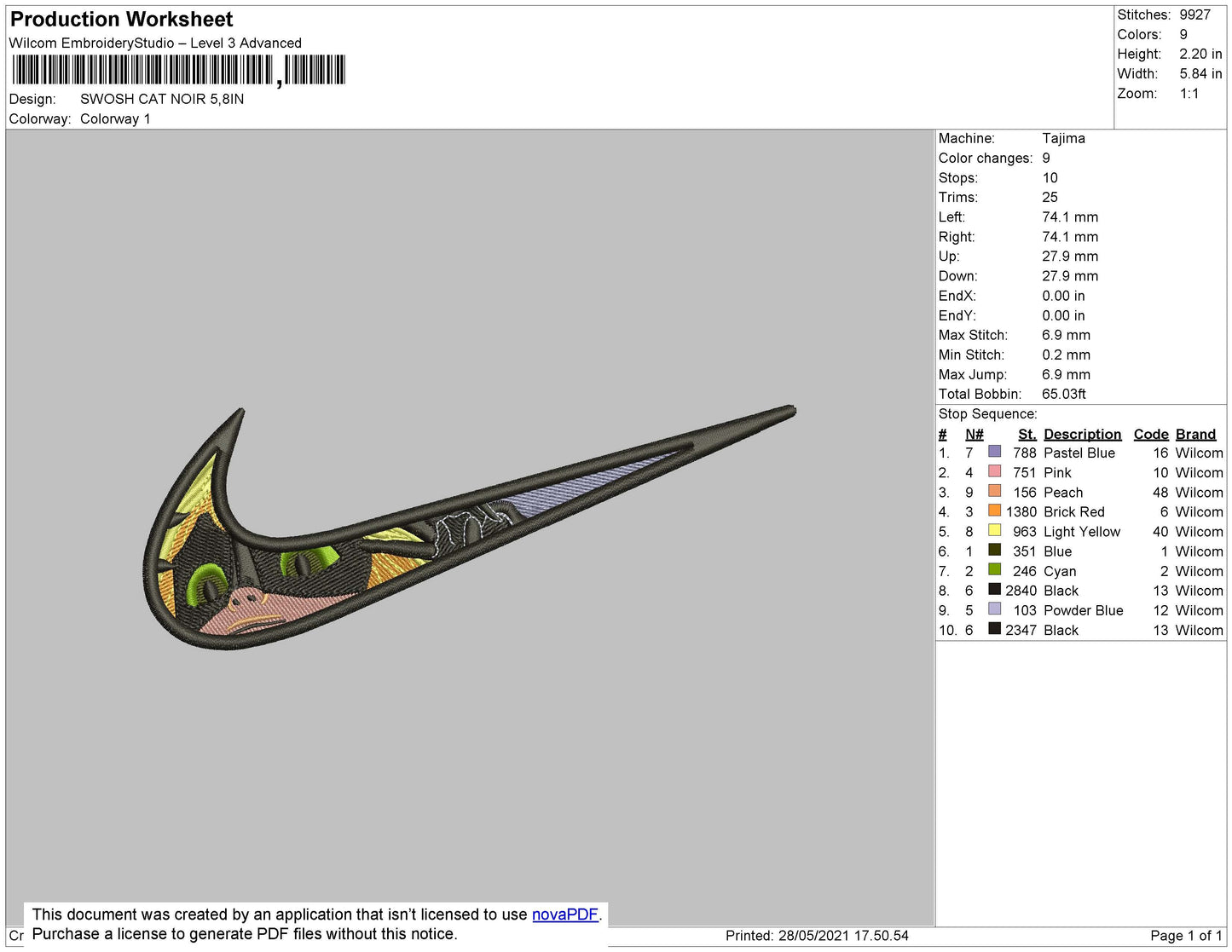This screenshot has height=952, width=1232.
Task: Click the Height value 2.20 in
Action: (1200, 54)
